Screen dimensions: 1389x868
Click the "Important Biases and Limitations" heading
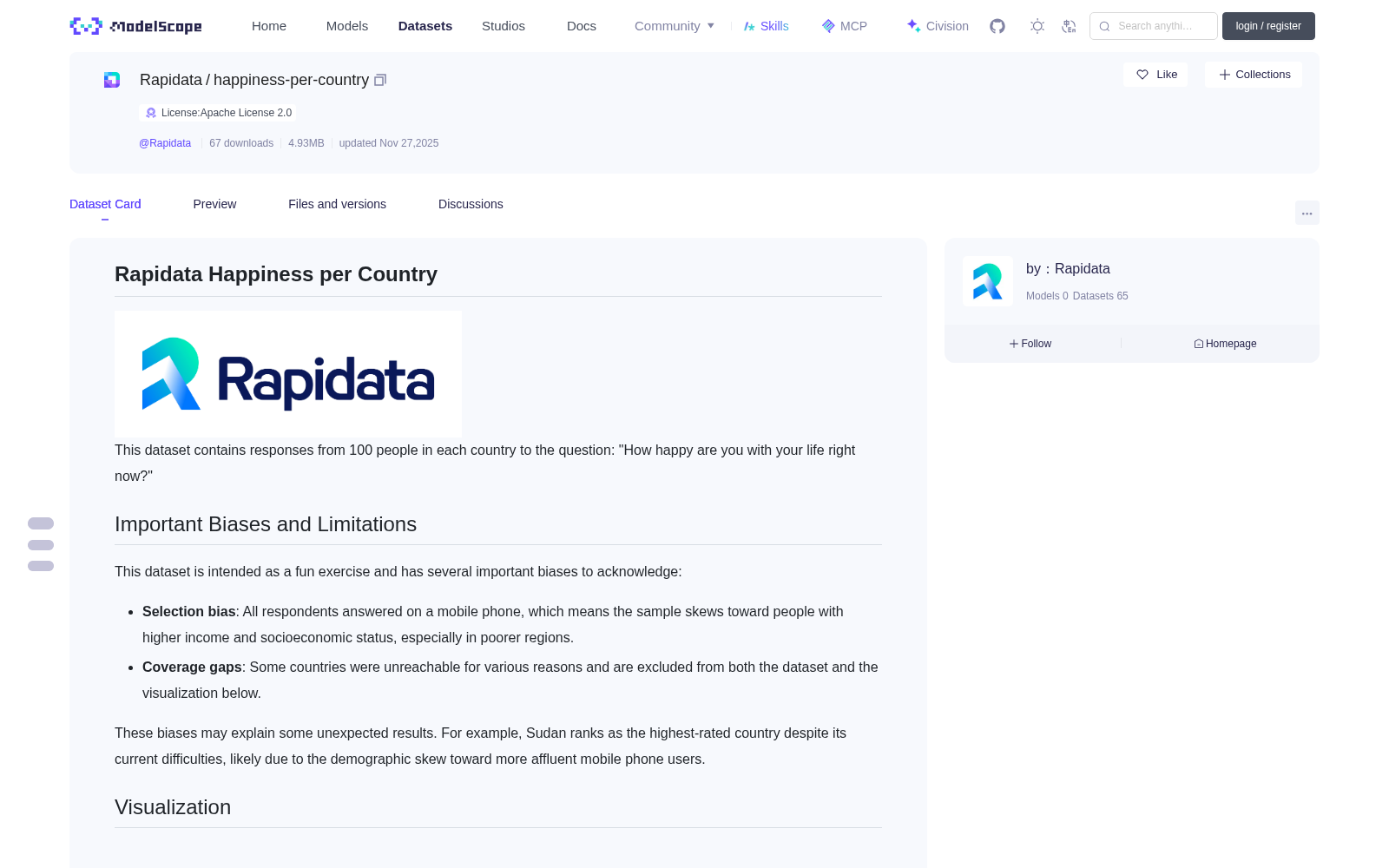point(266,524)
